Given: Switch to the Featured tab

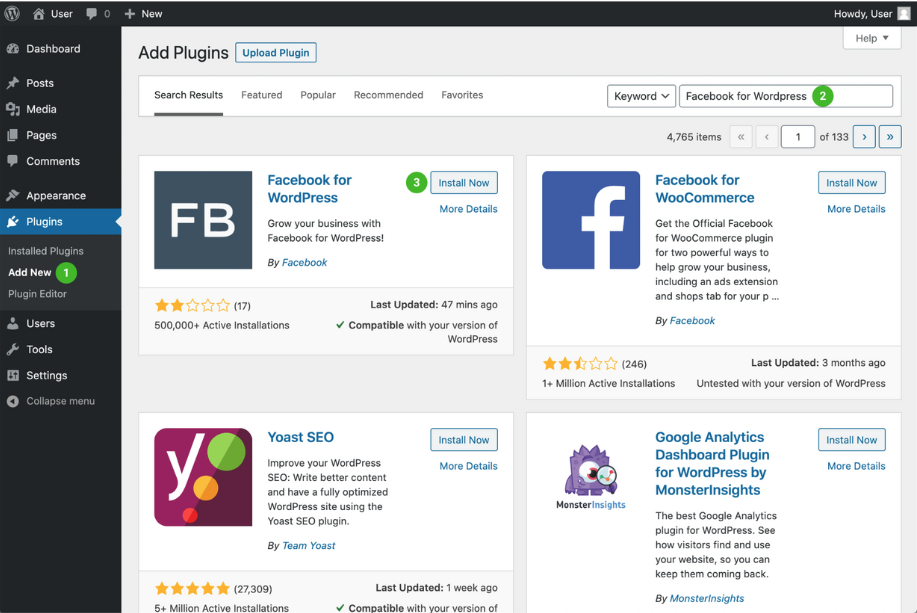Looking at the screenshot, I should [261, 95].
